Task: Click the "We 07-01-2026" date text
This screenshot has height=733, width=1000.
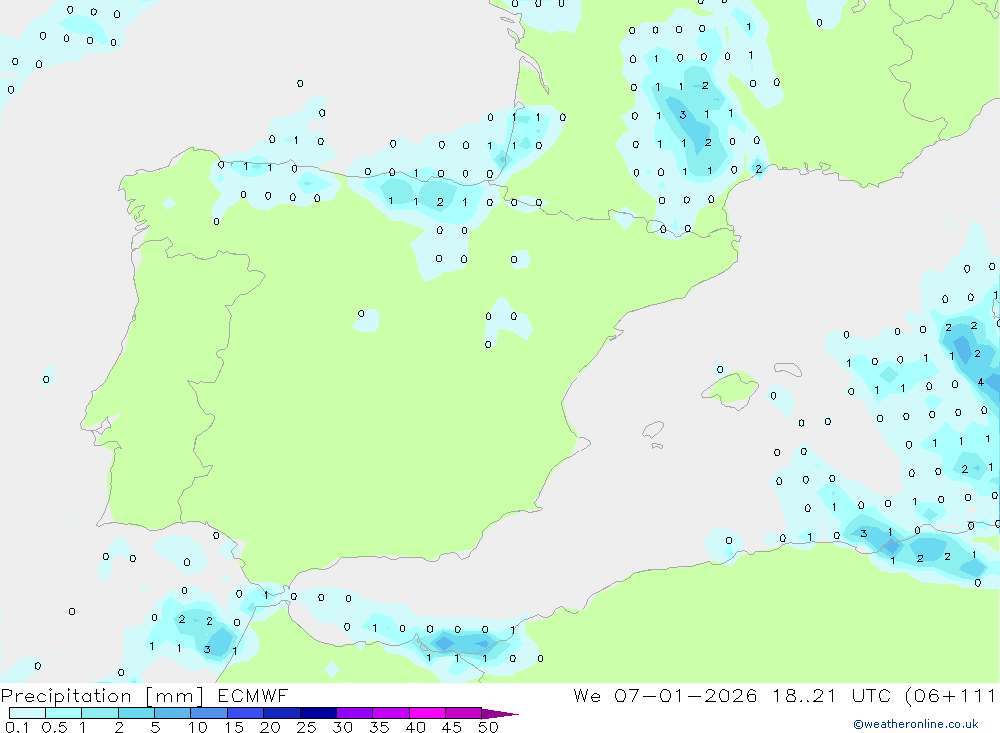Action: (665, 695)
